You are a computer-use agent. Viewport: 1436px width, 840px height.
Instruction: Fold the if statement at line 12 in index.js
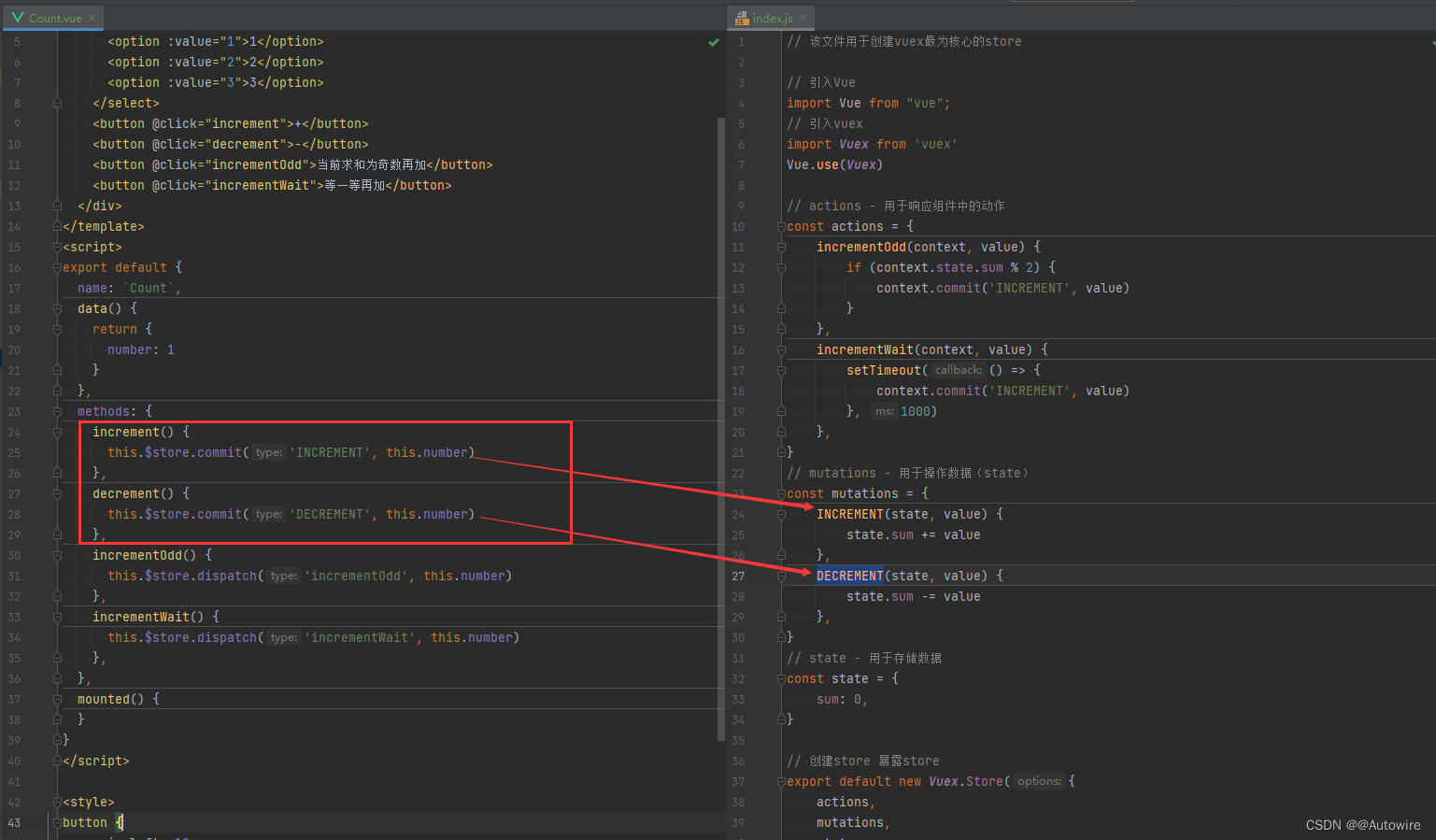tap(782, 267)
